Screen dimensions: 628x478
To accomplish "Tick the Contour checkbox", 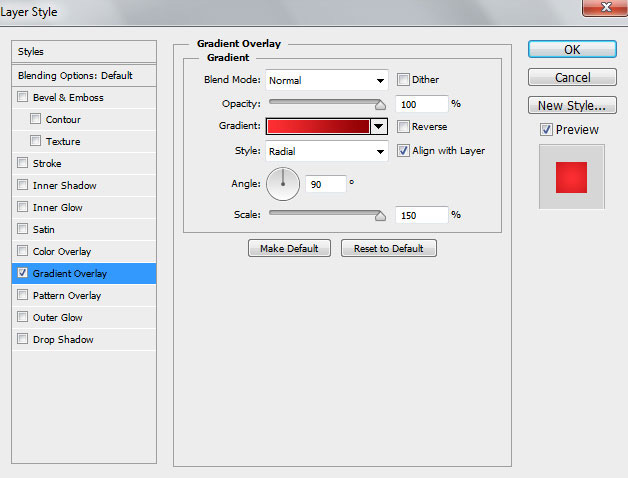I will 35,119.
